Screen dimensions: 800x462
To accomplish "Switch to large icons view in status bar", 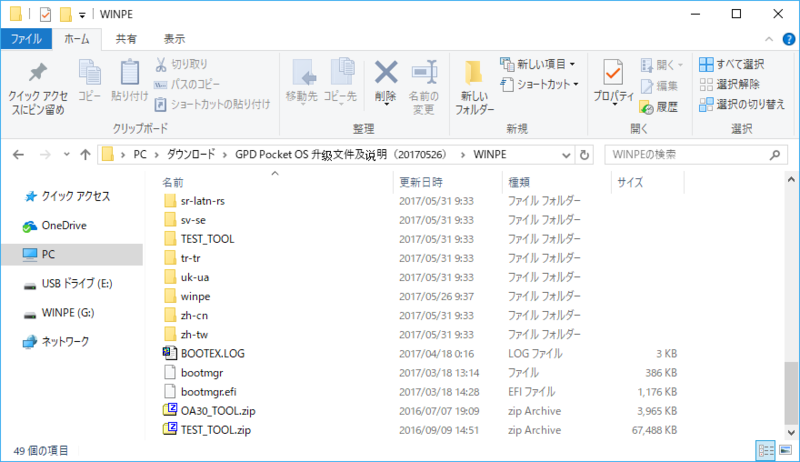I will tap(785, 451).
